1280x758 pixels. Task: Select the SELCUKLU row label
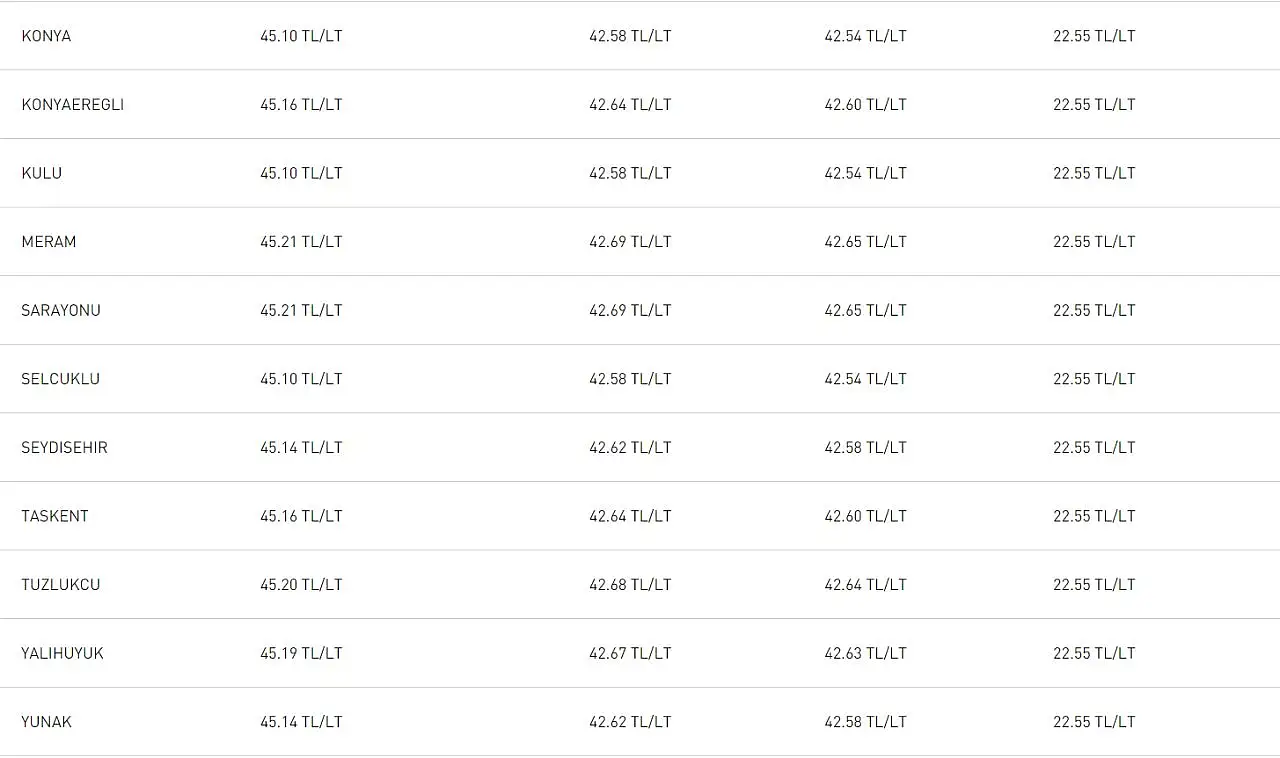click(60, 379)
